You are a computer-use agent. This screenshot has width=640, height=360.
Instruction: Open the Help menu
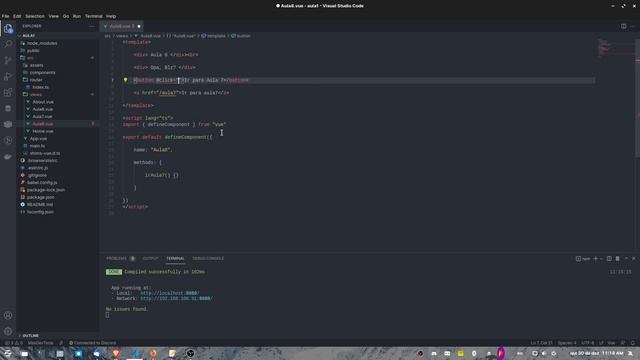click(111, 16)
